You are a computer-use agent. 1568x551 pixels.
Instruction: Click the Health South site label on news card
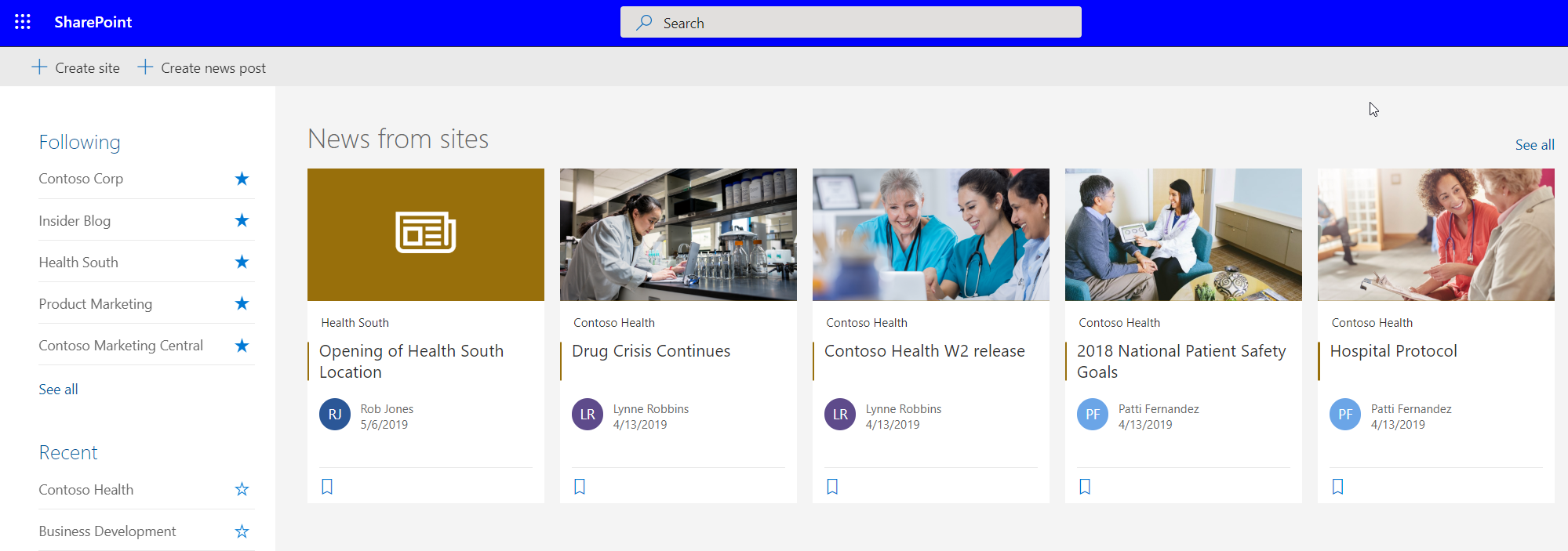355,323
